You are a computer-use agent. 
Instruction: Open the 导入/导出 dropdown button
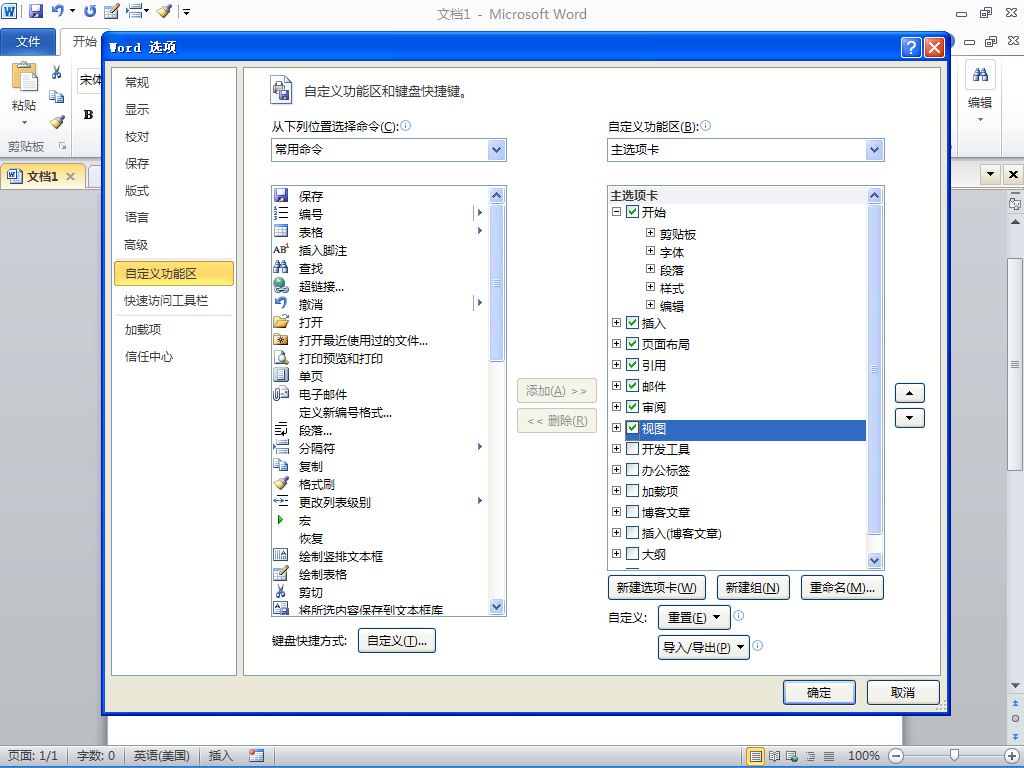click(x=703, y=647)
